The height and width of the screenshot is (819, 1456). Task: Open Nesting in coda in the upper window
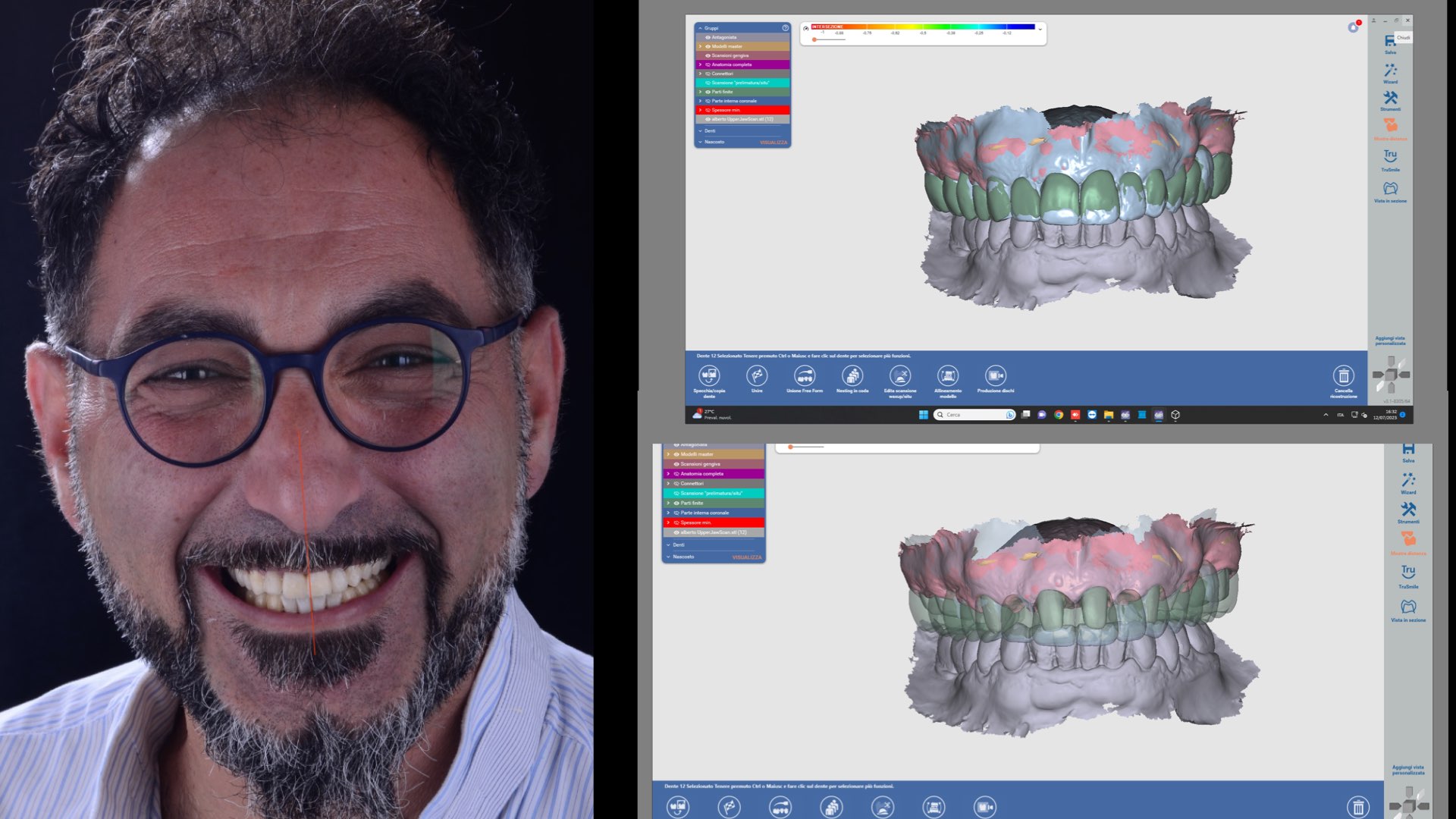point(852,375)
